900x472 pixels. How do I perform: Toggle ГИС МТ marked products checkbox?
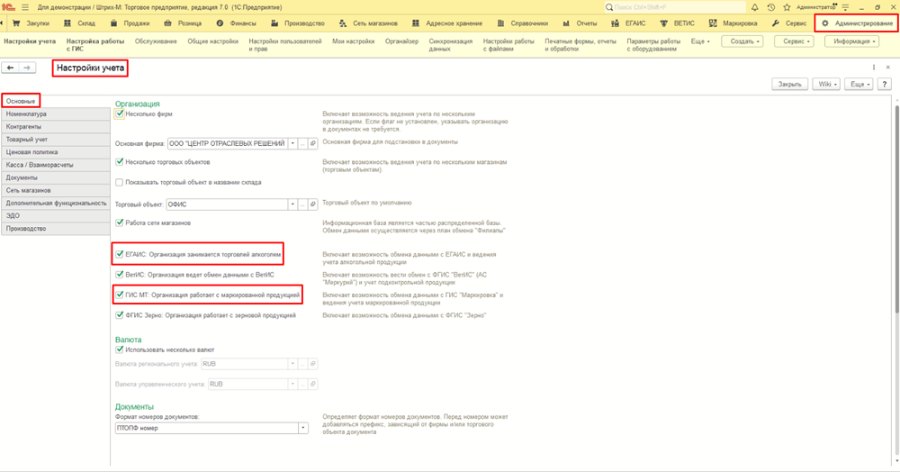(x=119, y=295)
